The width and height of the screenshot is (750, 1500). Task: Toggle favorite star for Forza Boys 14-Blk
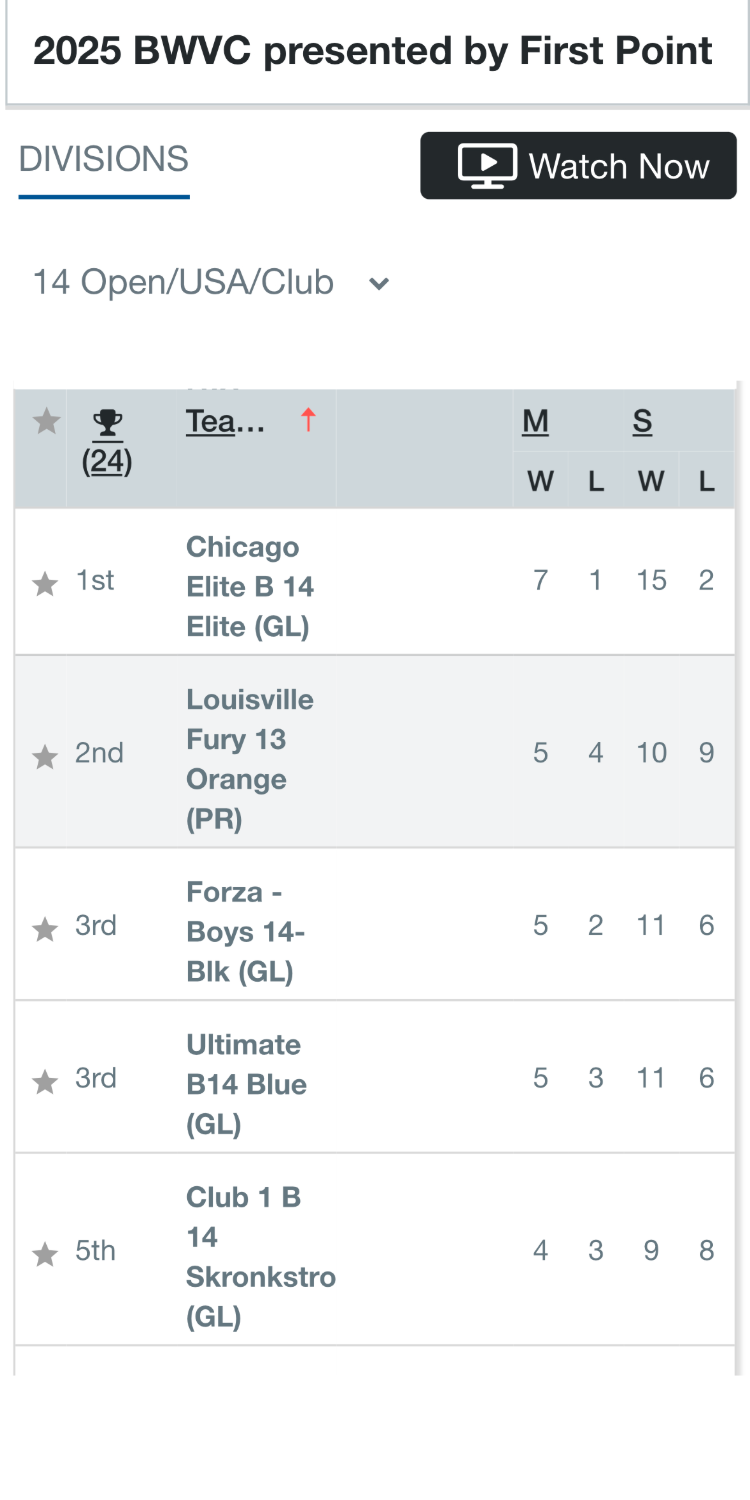point(45,930)
